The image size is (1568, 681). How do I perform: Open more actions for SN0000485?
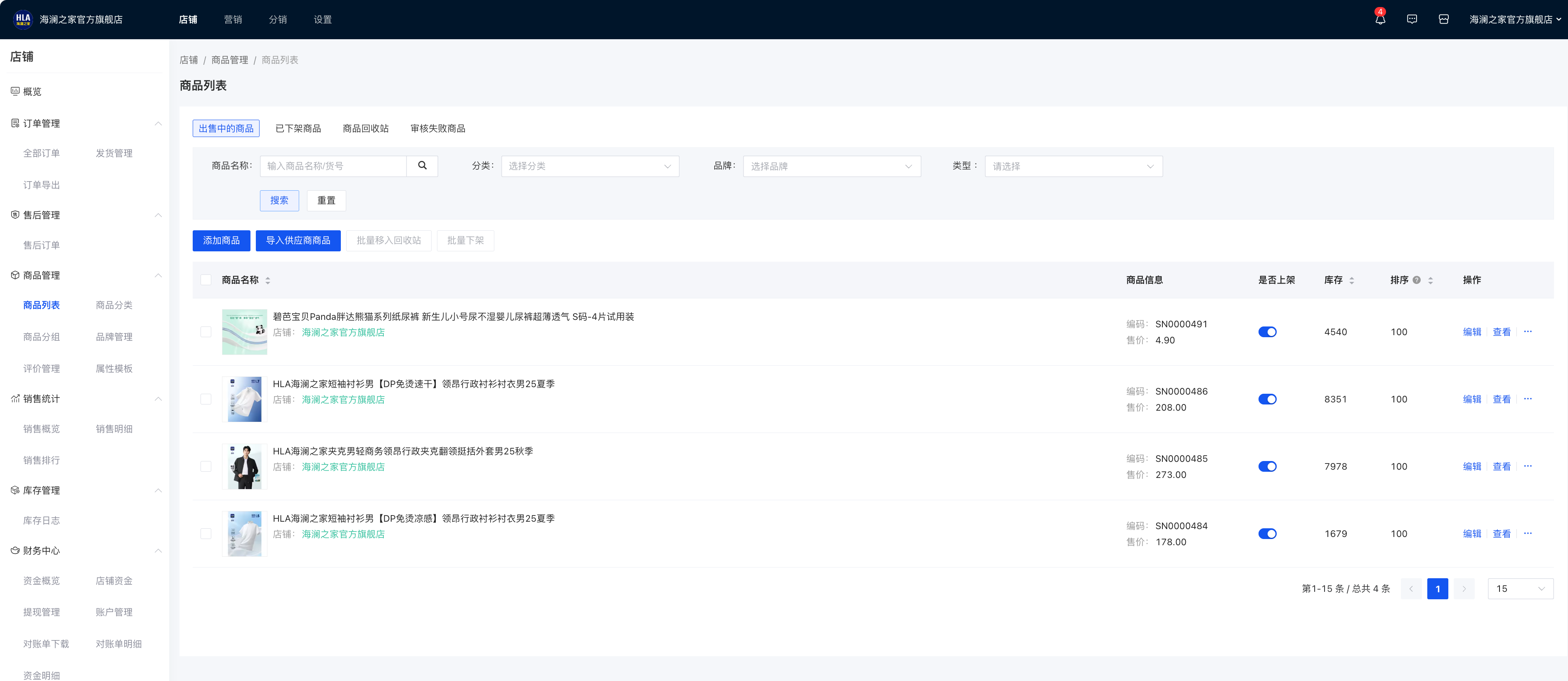[1527, 466]
